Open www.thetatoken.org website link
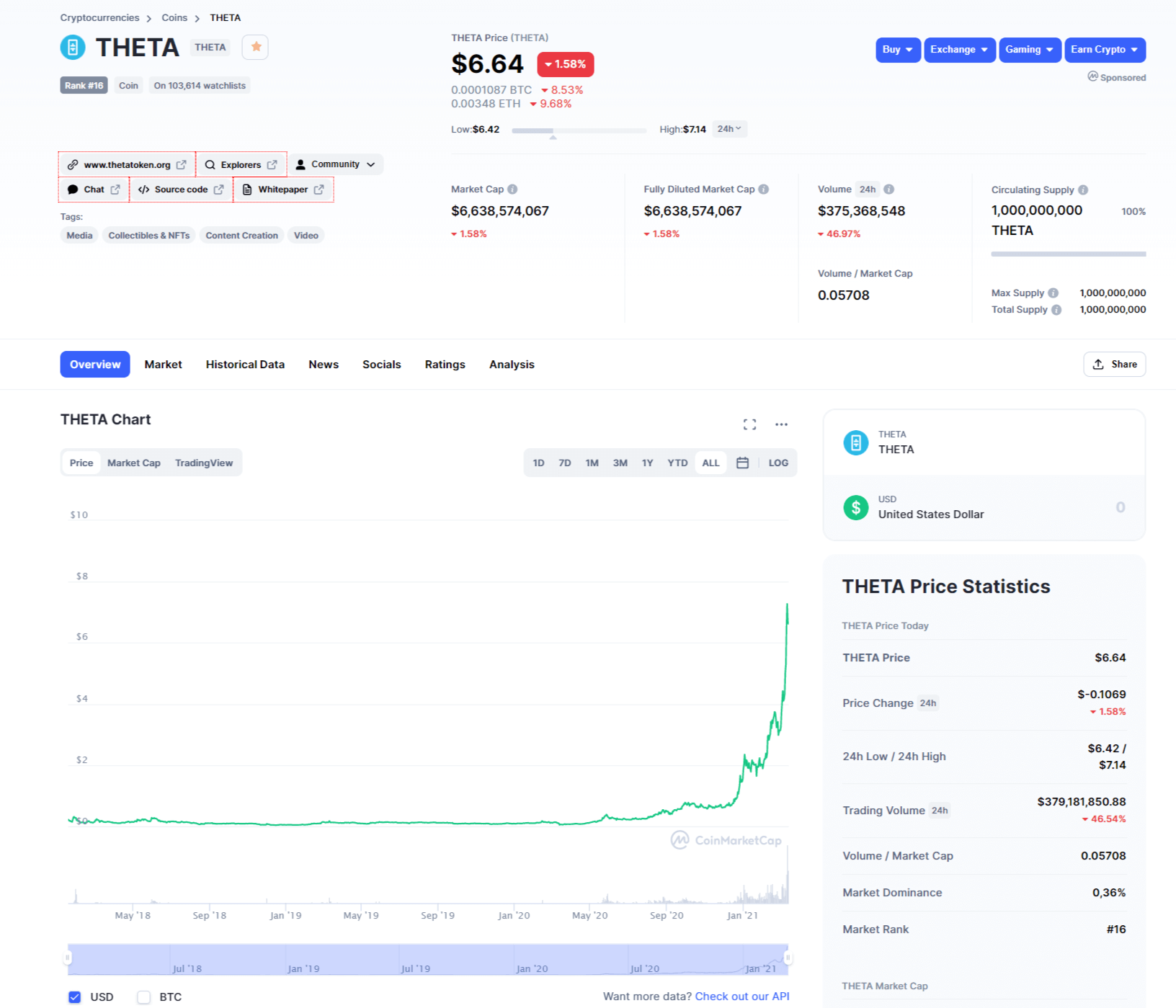Image resolution: width=1176 pixels, height=1008 pixels. tap(127, 165)
